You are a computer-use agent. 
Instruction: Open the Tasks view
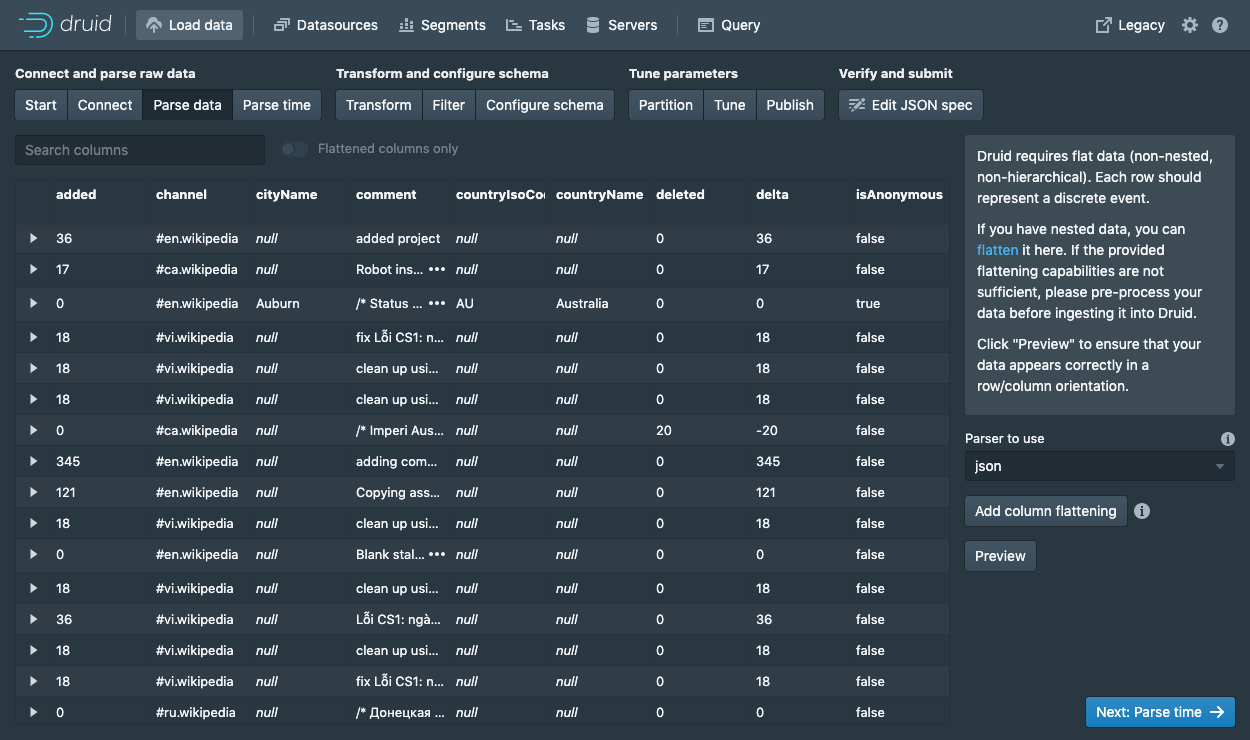[x=536, y=25]
